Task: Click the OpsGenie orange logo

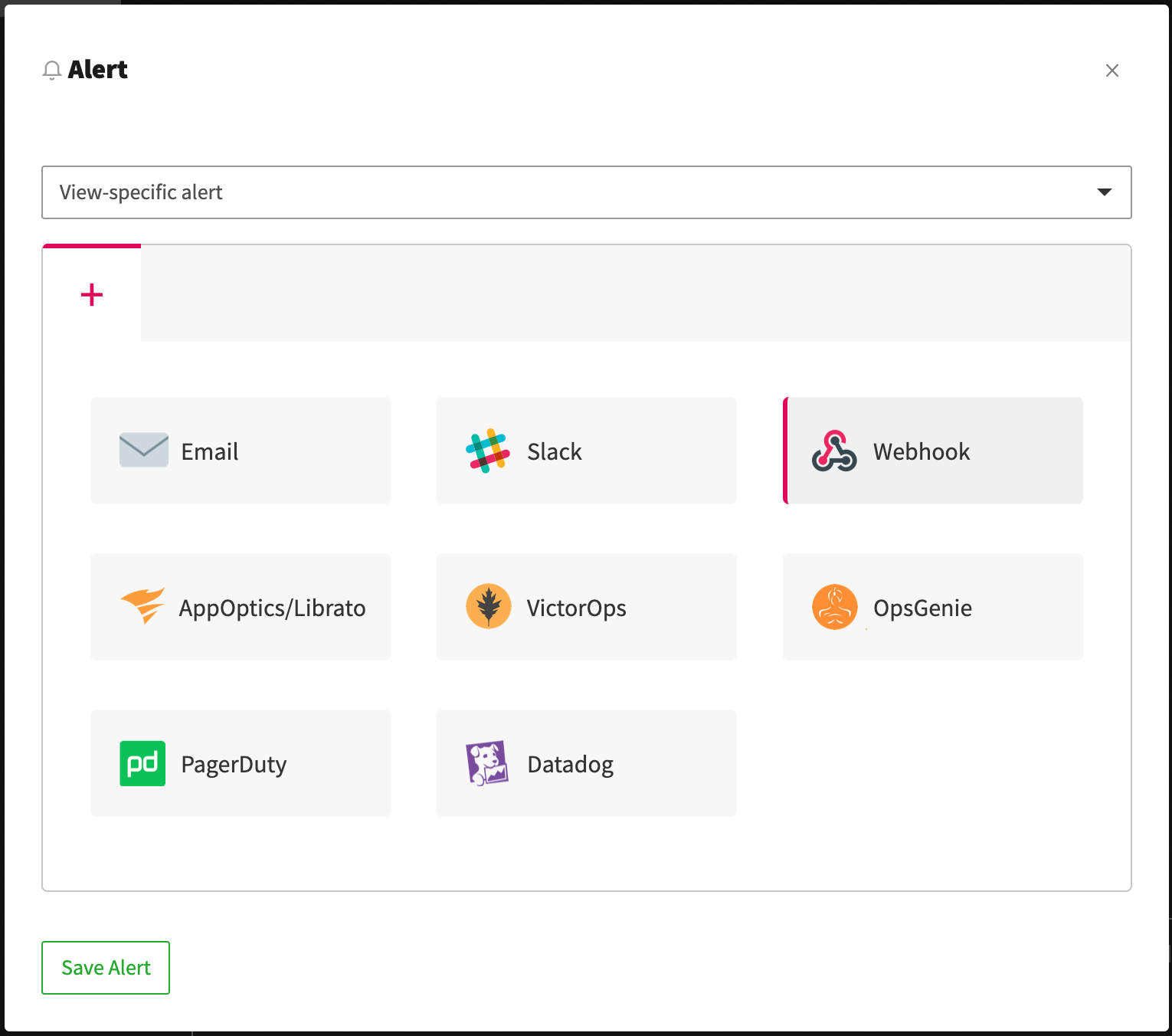Action: coord(835,607)
